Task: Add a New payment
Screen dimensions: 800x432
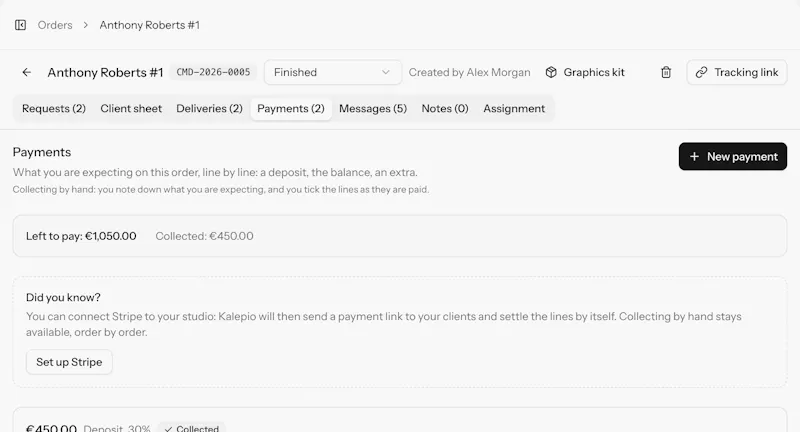Action: (733, 157)
